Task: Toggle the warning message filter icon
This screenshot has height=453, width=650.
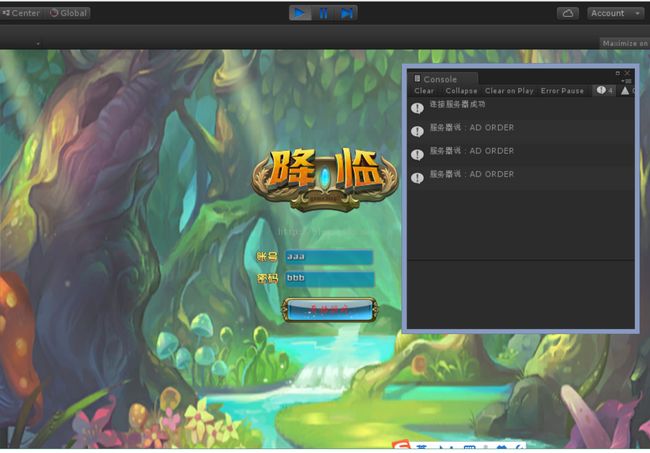Action: (x=625, y=90)
